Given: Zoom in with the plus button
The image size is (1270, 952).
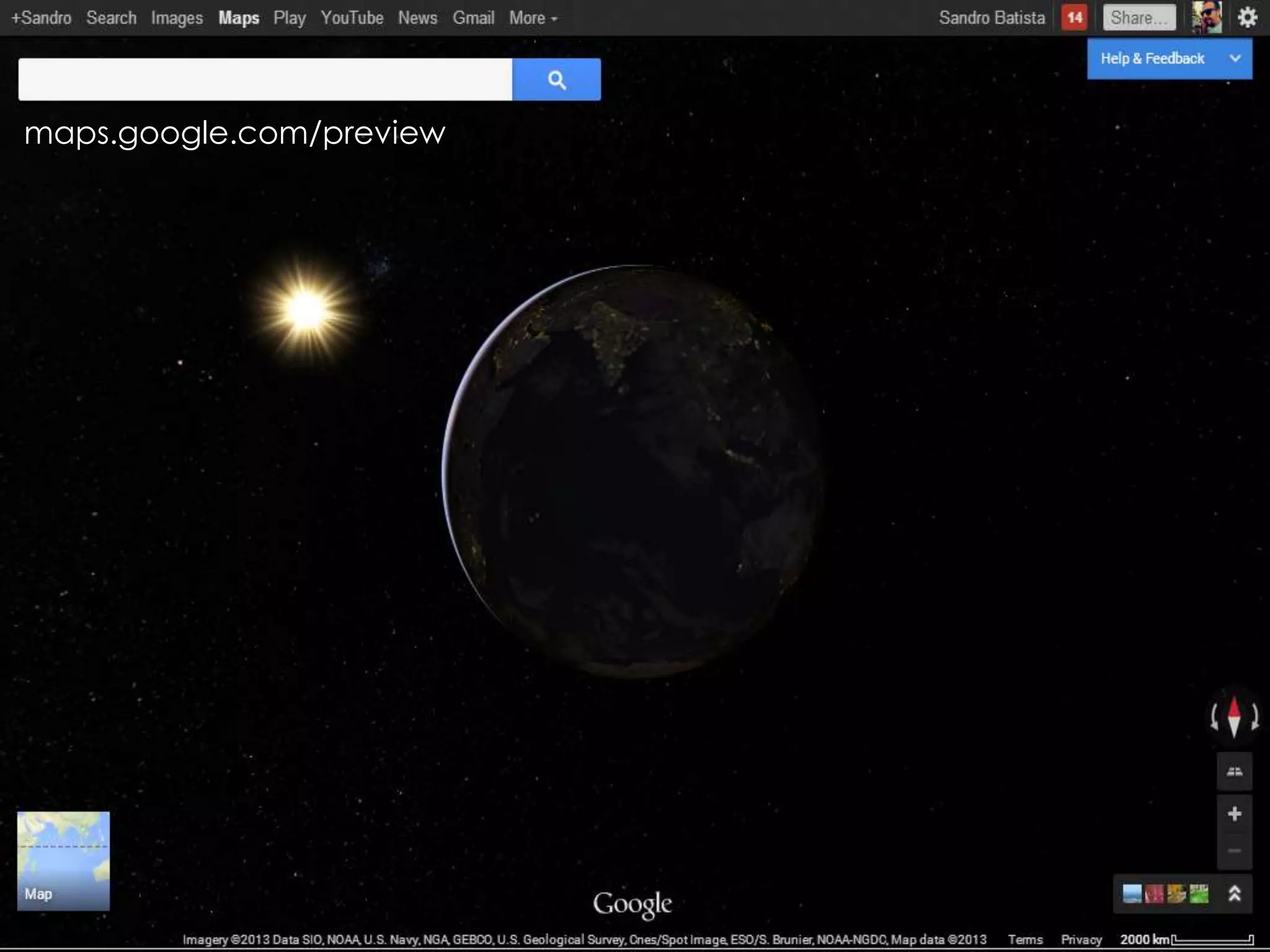Looking at the screenshot, I should click(1234, 814).
